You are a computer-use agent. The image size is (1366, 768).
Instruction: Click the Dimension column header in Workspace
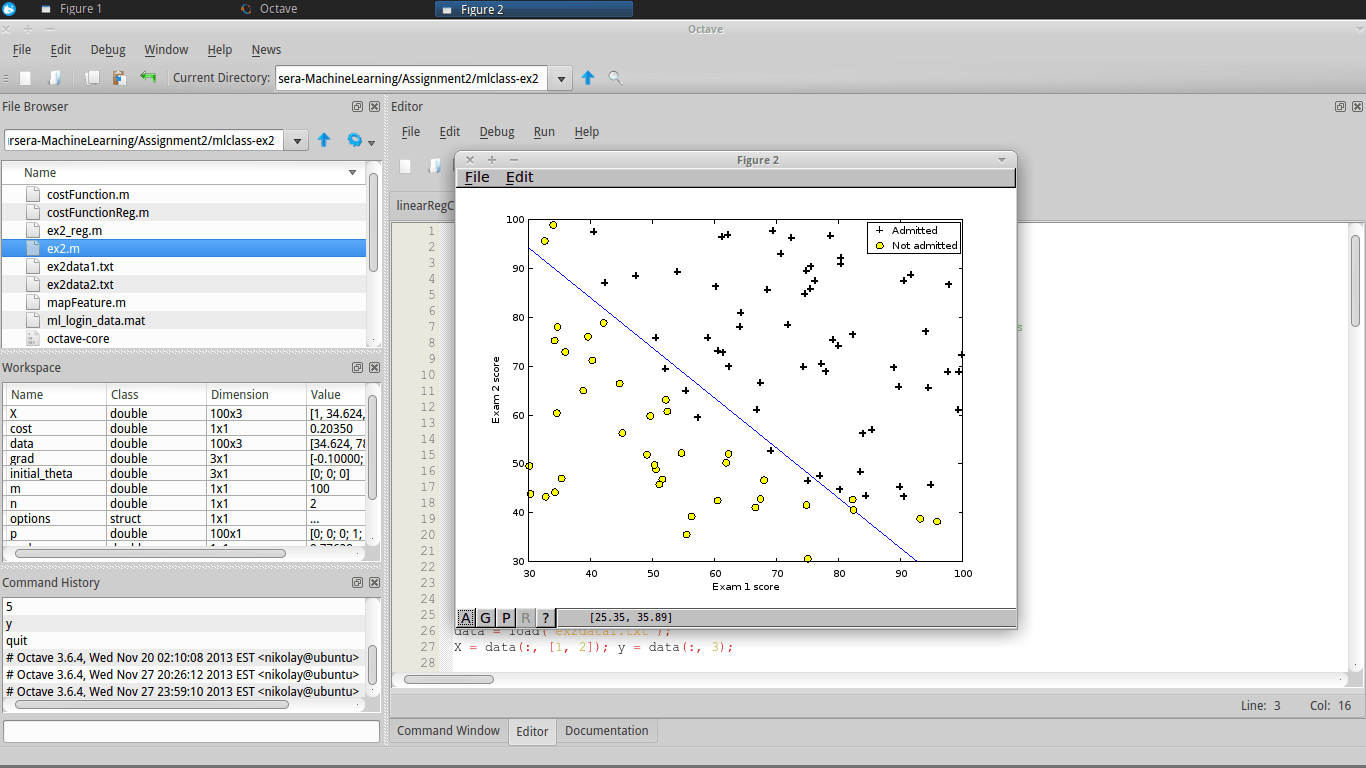tap(255, 395)
